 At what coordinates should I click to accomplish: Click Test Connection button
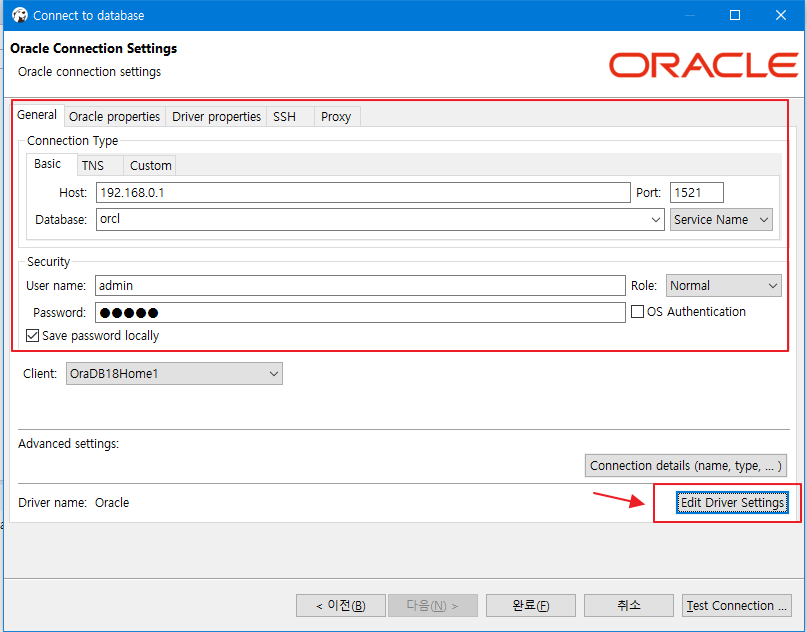pos(736,606)
